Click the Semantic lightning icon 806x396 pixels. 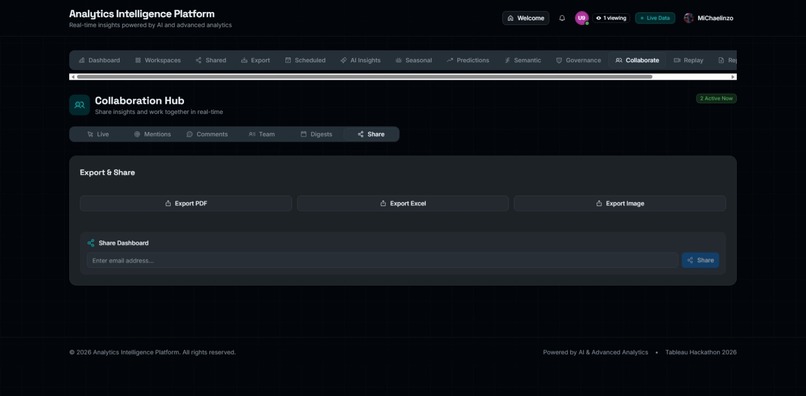point(507,60)
